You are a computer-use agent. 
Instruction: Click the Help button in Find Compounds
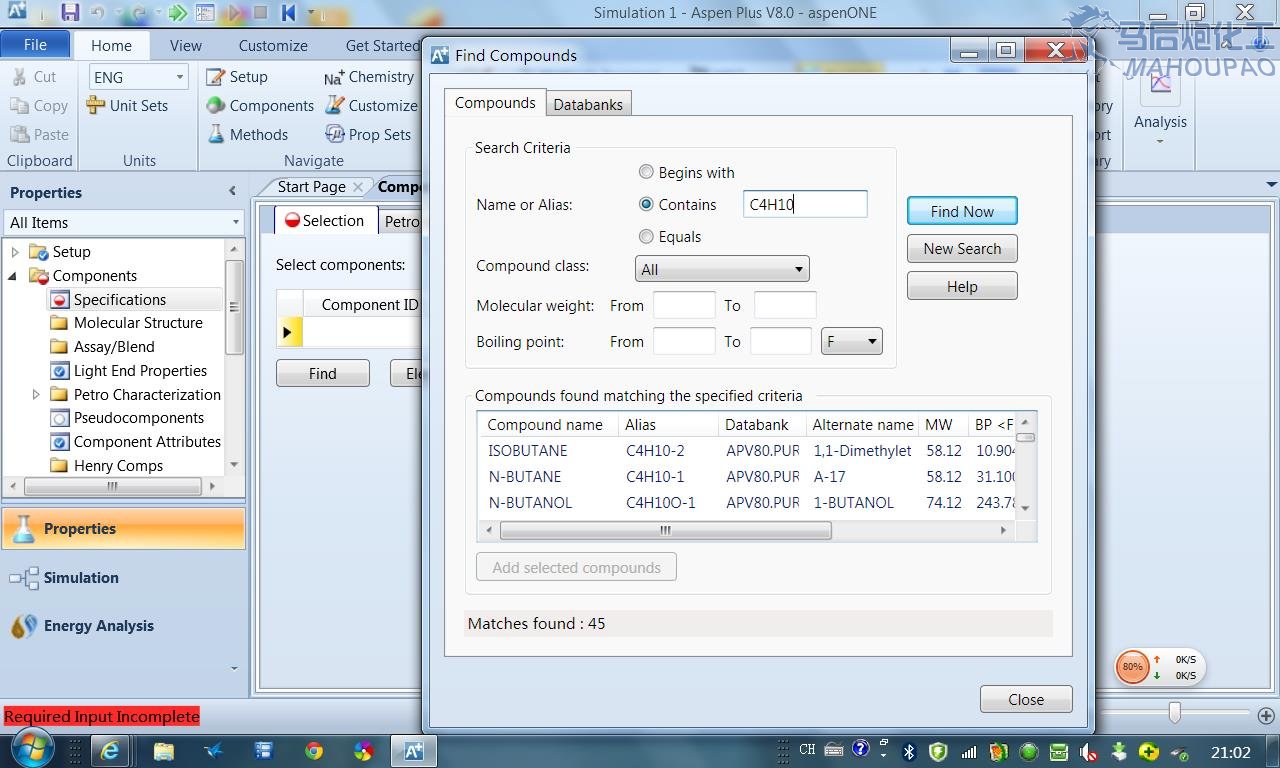click(962, 287)
